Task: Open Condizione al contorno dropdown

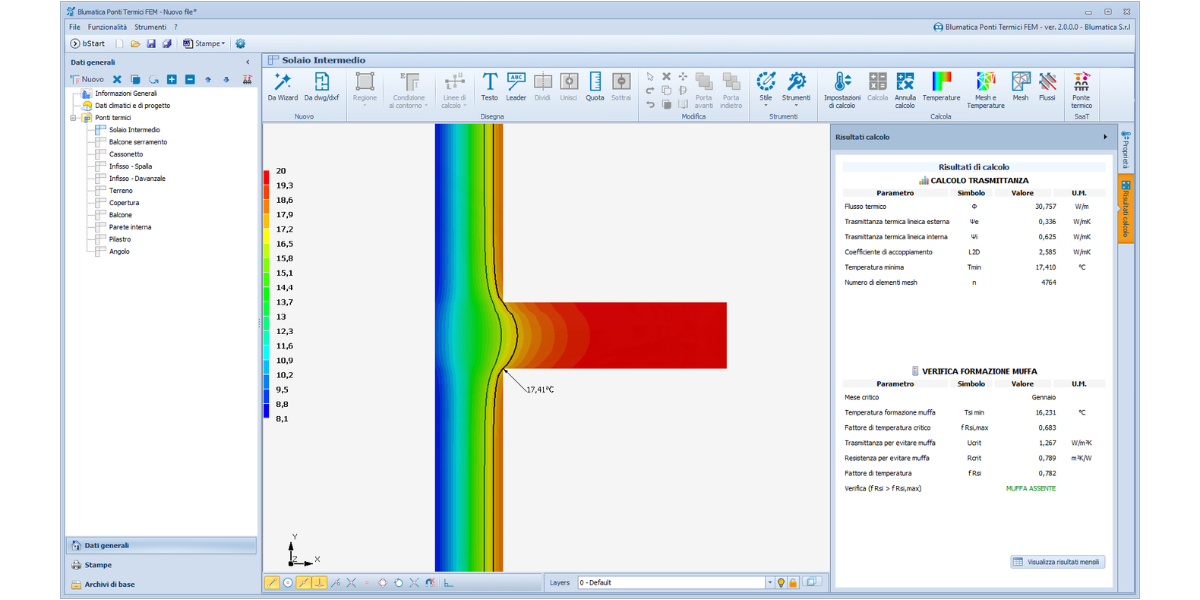Action: pyautogui.click(x=408, y=90)
